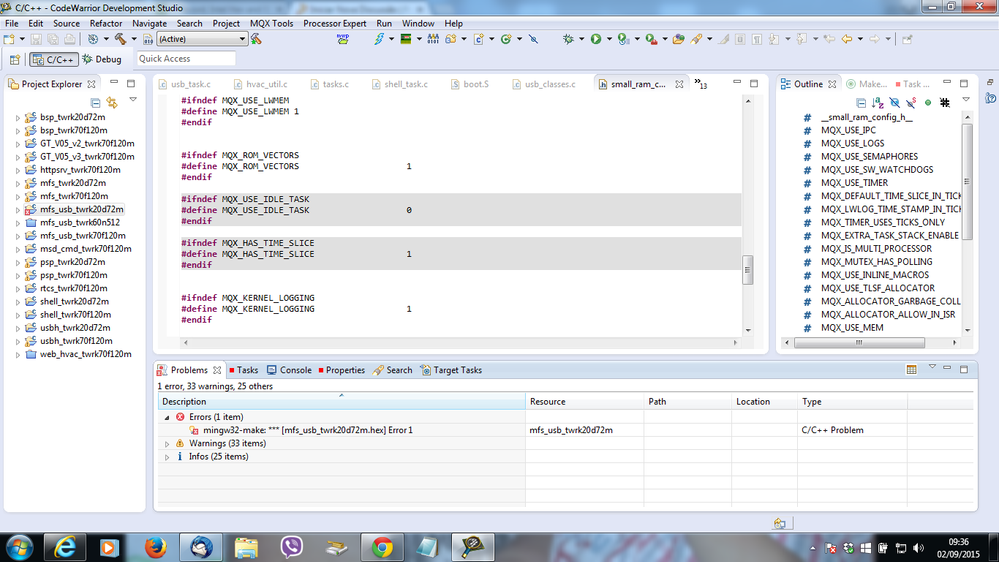This screenshot has height=562, width=999.
Task: Click the External Tools run icon
Action: (651, 39)
